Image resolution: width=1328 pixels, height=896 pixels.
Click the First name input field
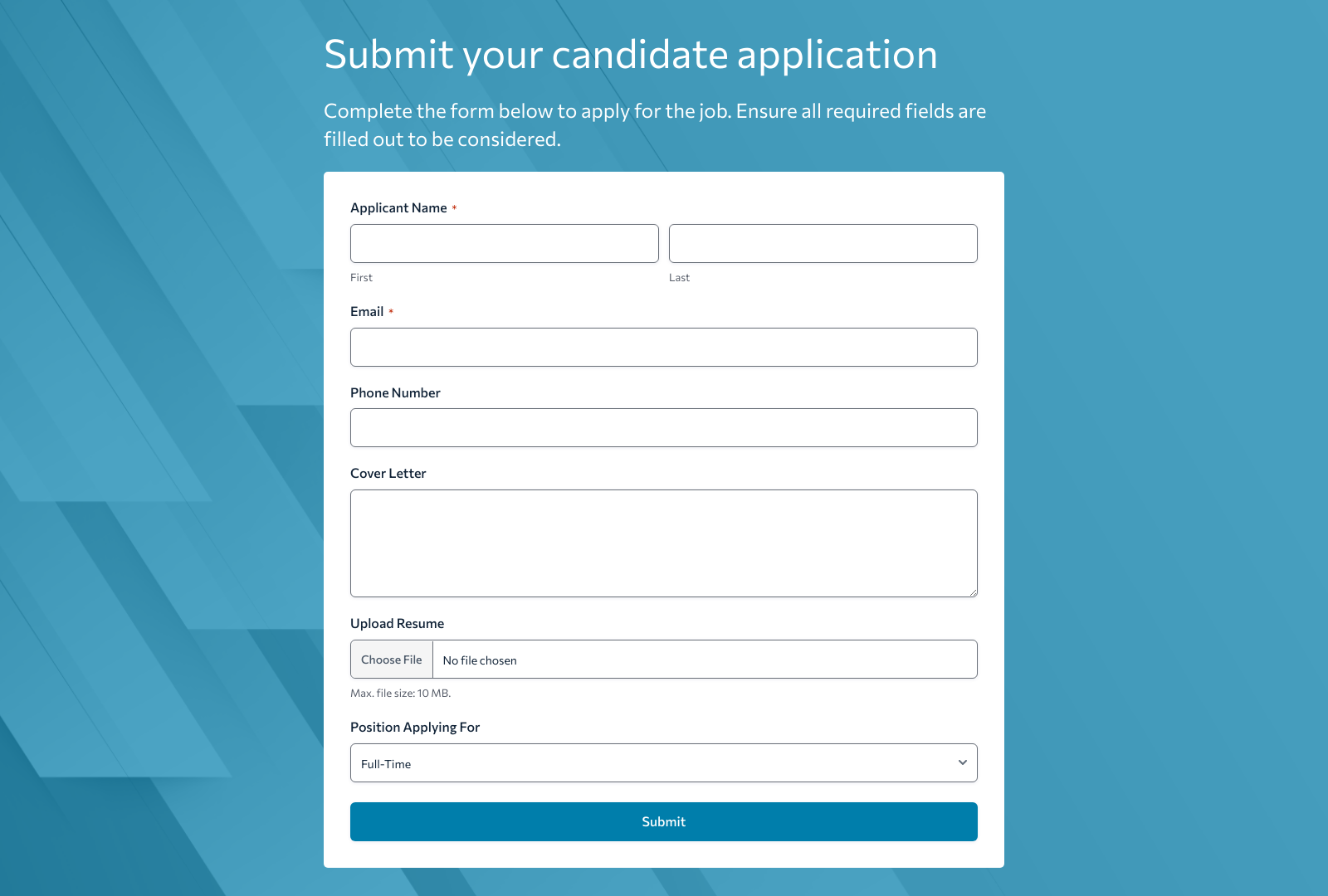(504, 243)
